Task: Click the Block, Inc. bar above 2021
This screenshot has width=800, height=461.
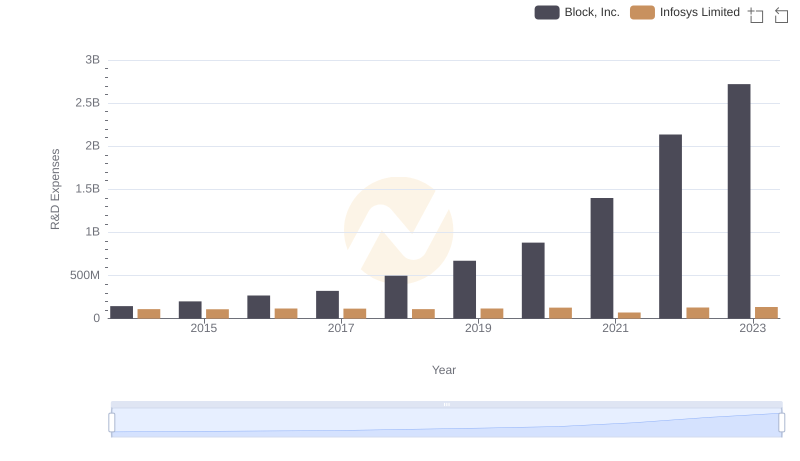Action: click(x=602, y=258)
